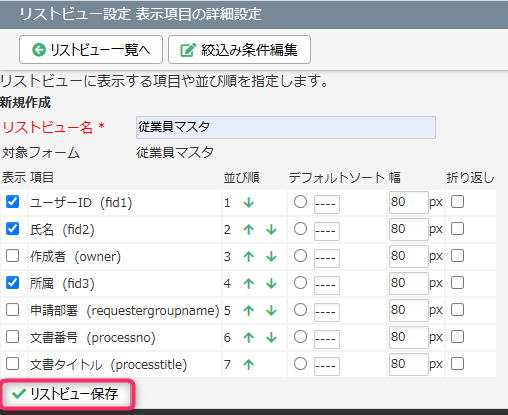The height and width of the screenshot is (415, 508).
Task: Click the width field for 氏名 row
Action: tap(408, 229)
